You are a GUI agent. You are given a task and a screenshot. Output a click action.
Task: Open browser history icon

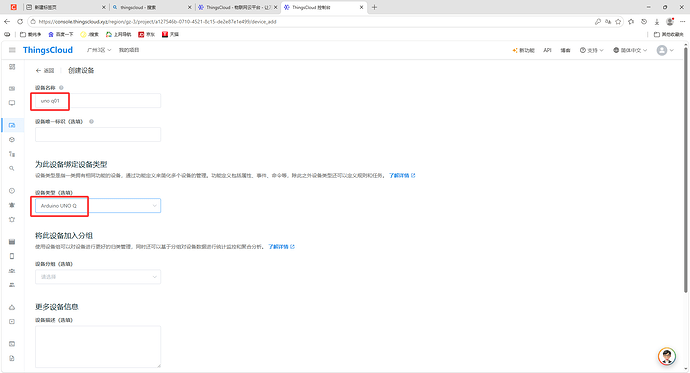point(644,22)
